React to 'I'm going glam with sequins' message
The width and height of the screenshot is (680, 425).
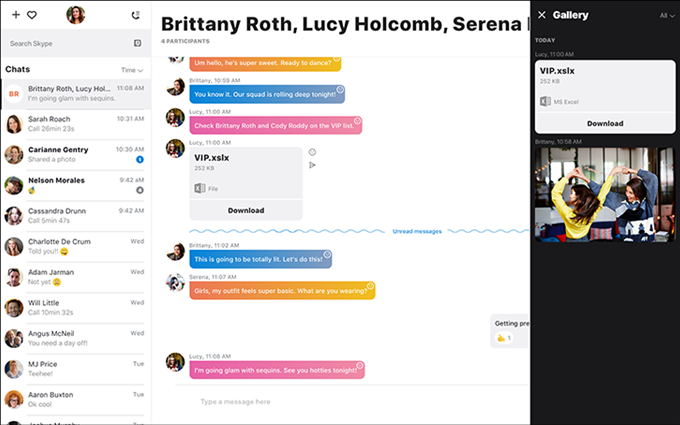pyautogui.click(x=360, y=365)
